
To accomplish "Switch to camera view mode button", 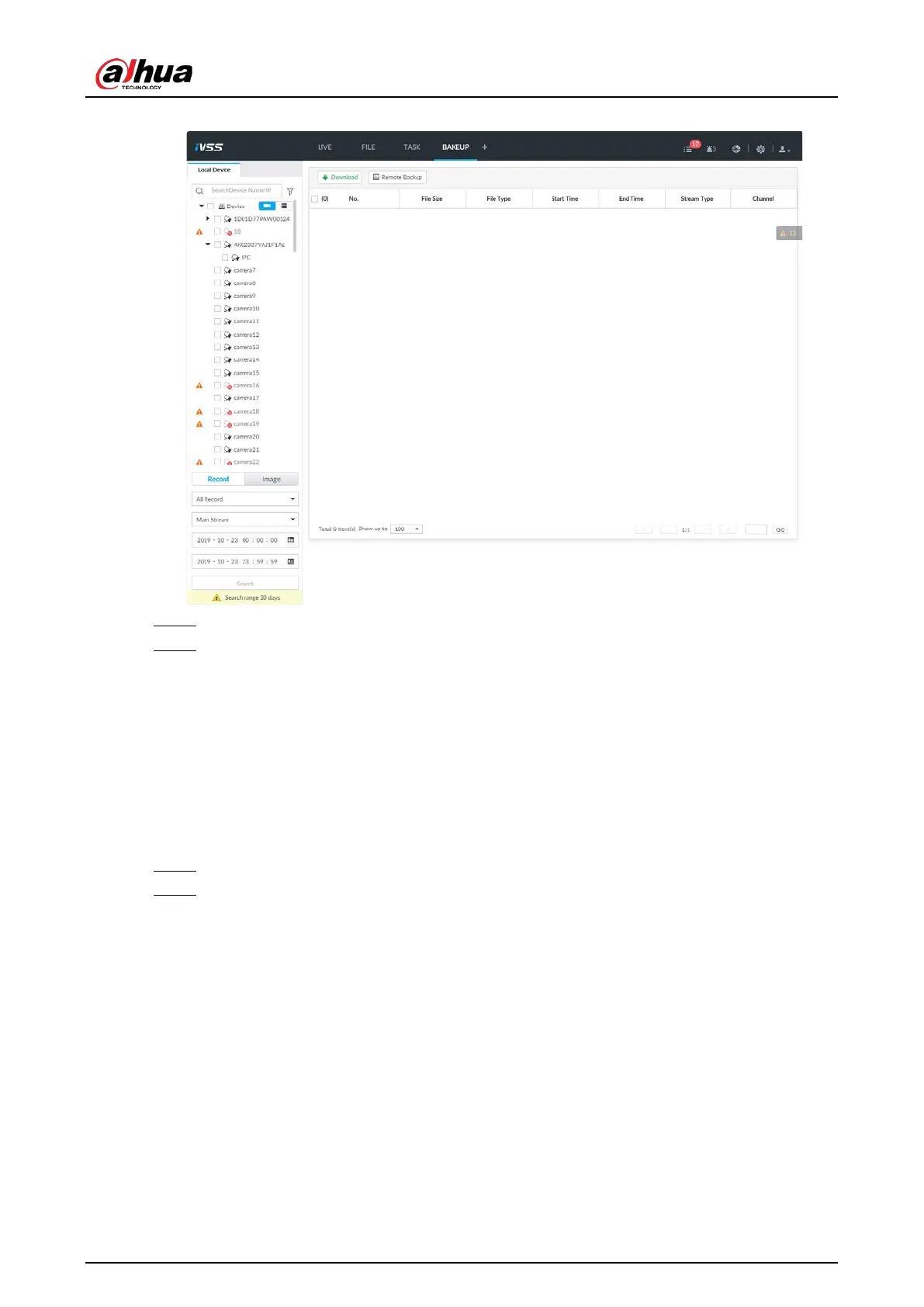I will tap(267, 206).
